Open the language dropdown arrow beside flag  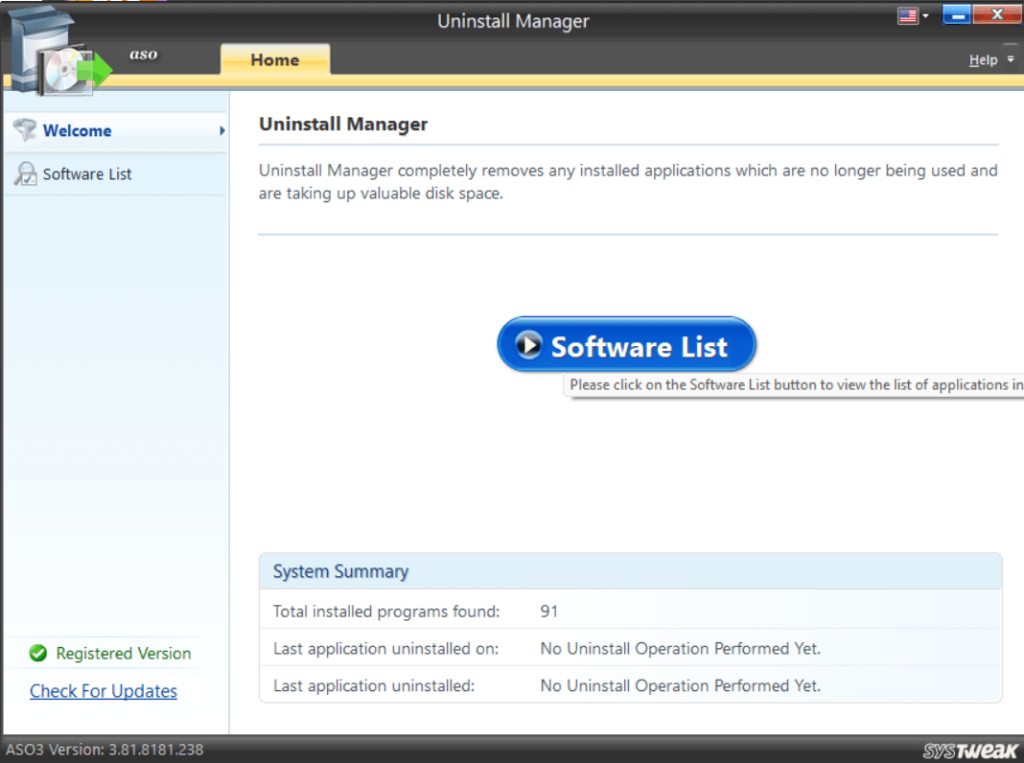pos(926,17)
